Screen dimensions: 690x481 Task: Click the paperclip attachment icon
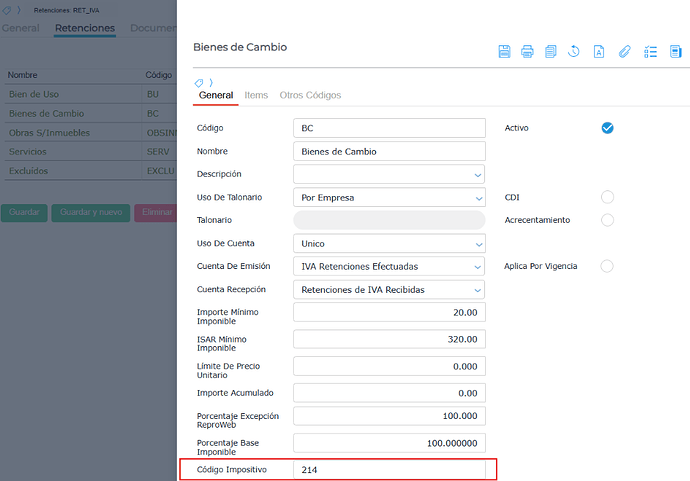[x=624, y=51]
